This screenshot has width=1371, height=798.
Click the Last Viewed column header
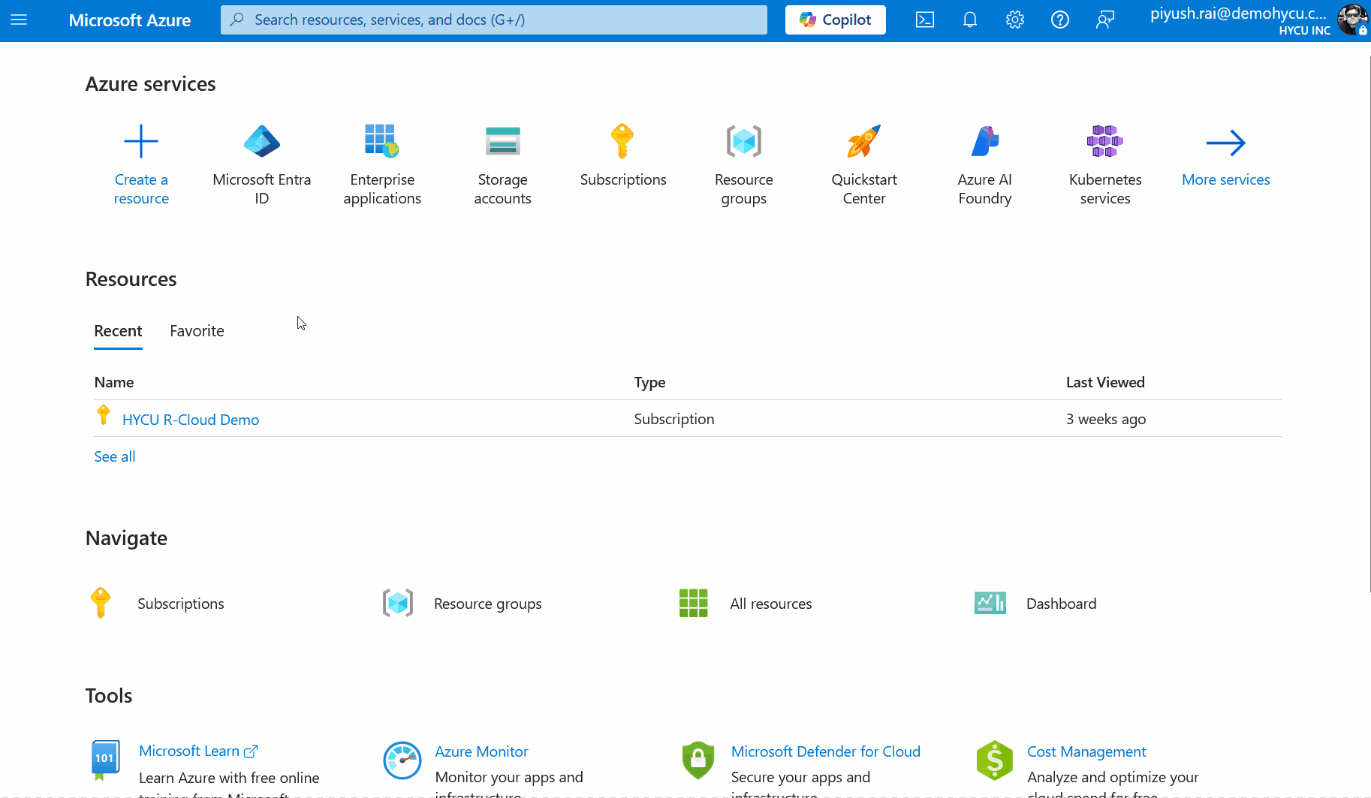pyautogui.click(x=1105, y=382)
